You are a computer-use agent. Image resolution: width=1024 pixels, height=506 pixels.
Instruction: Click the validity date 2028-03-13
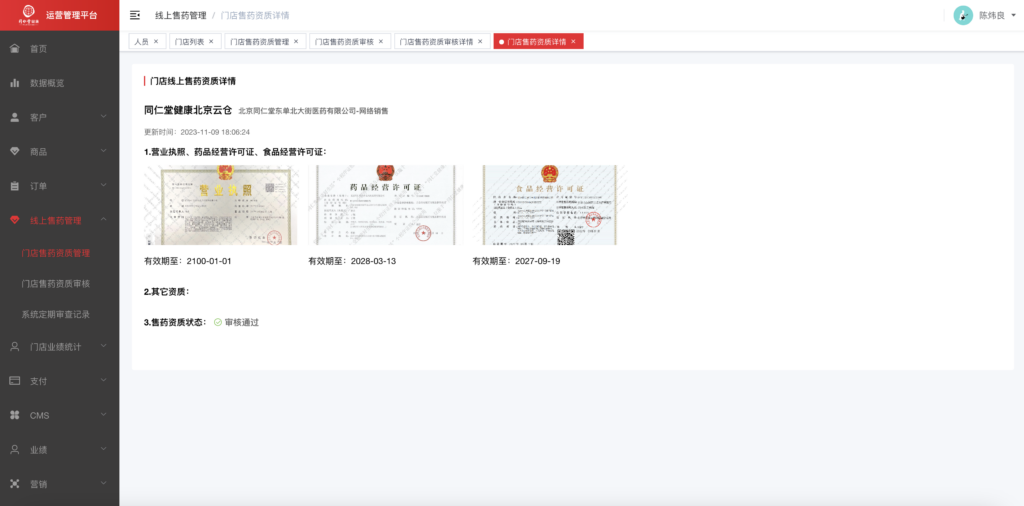[374, 261]
